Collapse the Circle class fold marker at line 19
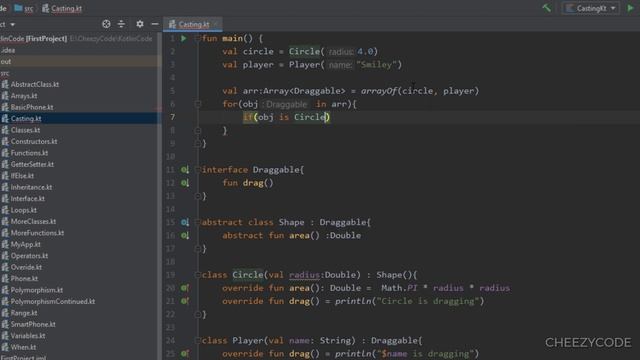 pyautogui.click(x=198, y=275)
